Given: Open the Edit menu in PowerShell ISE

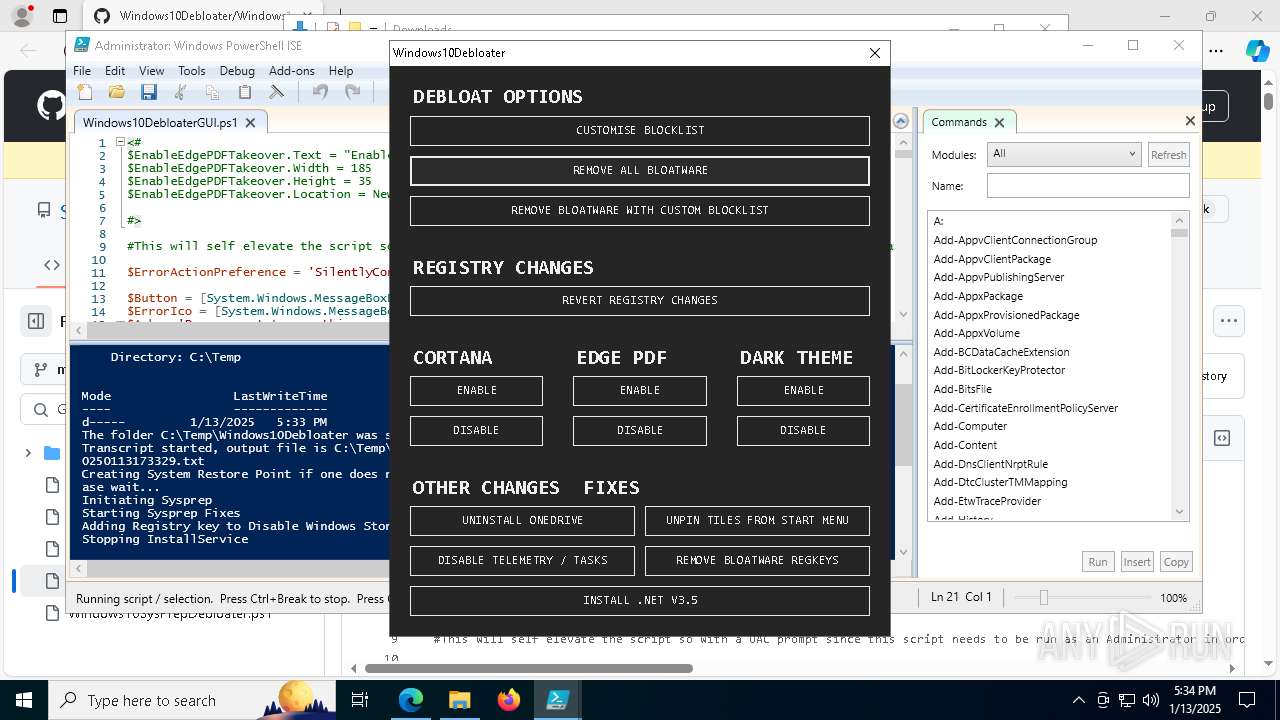Looking at the screenshot, I should (115, 71).
